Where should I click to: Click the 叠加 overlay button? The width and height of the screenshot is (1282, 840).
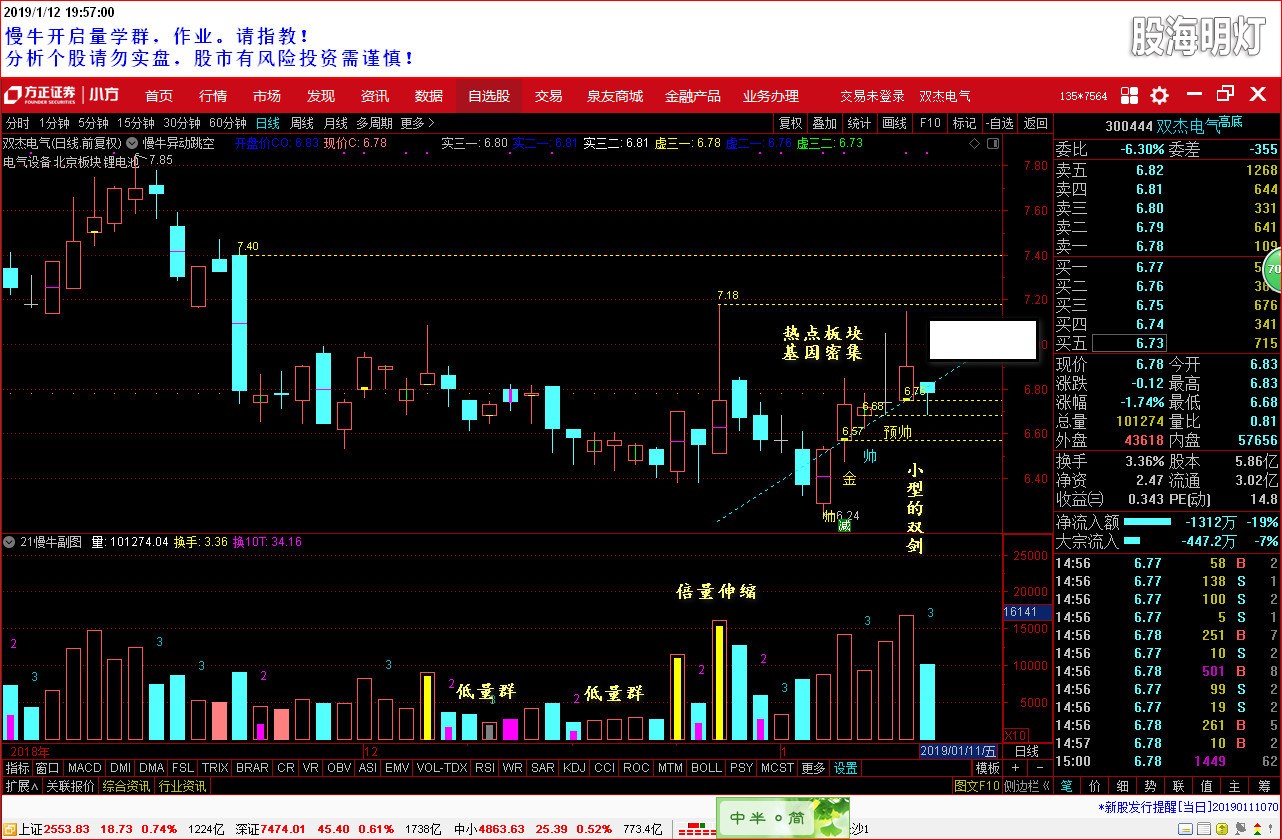pos(824,123)
